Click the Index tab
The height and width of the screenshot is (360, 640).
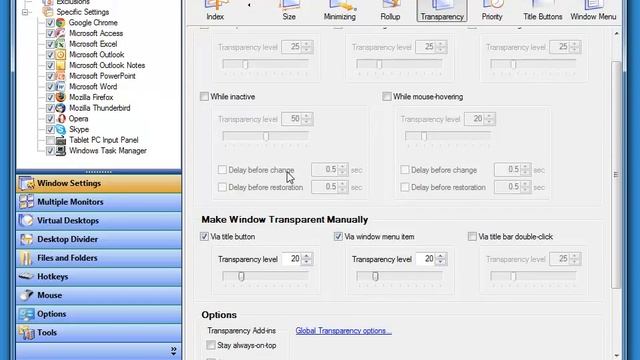215,11
